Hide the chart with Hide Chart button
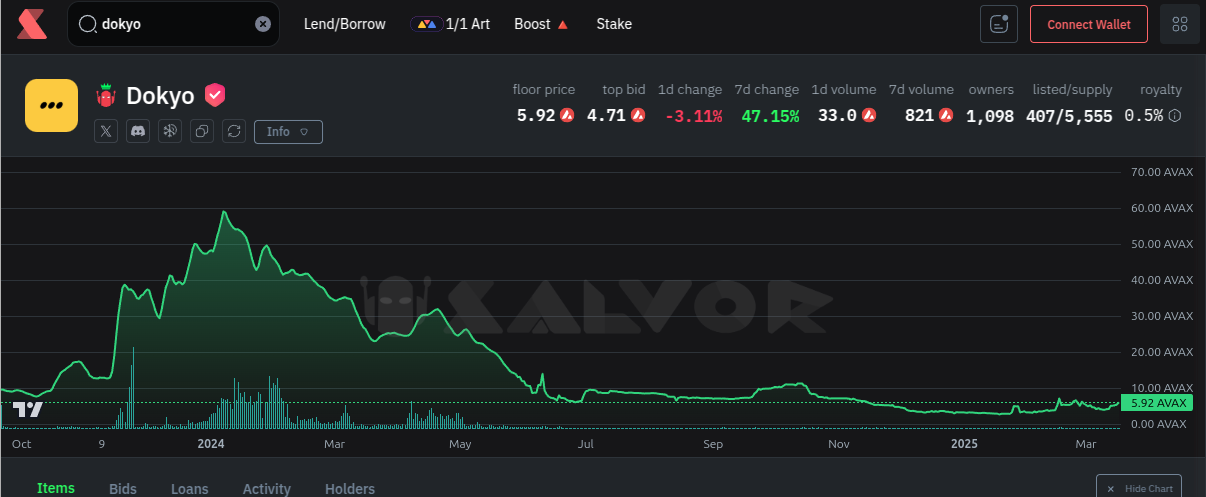The width and height of the screenshot is (1206, 497). (1139, 487)
